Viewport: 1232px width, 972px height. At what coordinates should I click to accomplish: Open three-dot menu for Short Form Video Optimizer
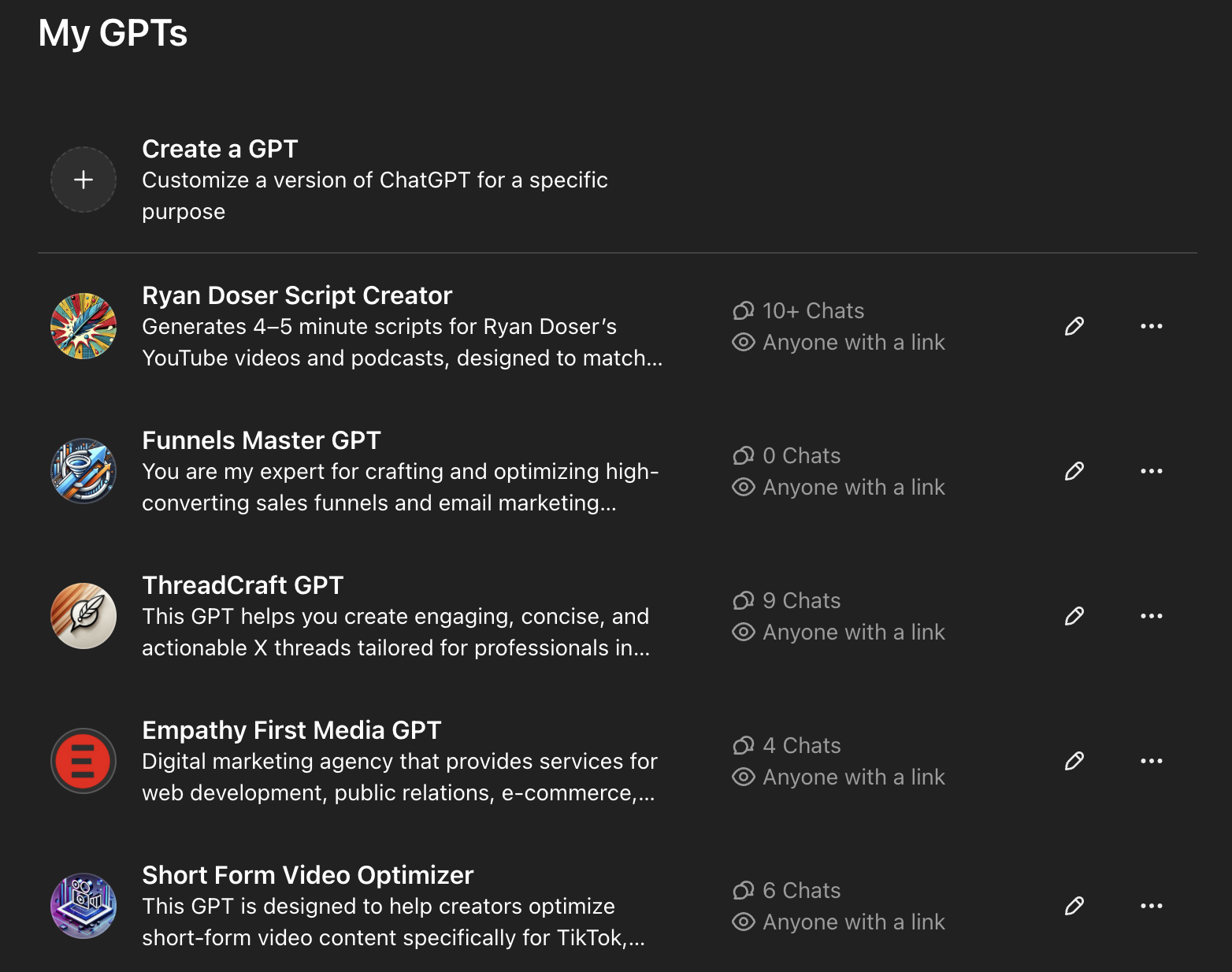pos(1152,906)
